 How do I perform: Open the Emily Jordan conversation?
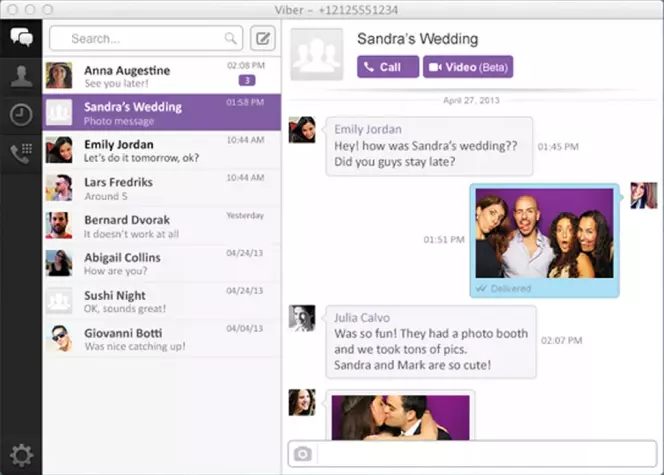[162, 150]
